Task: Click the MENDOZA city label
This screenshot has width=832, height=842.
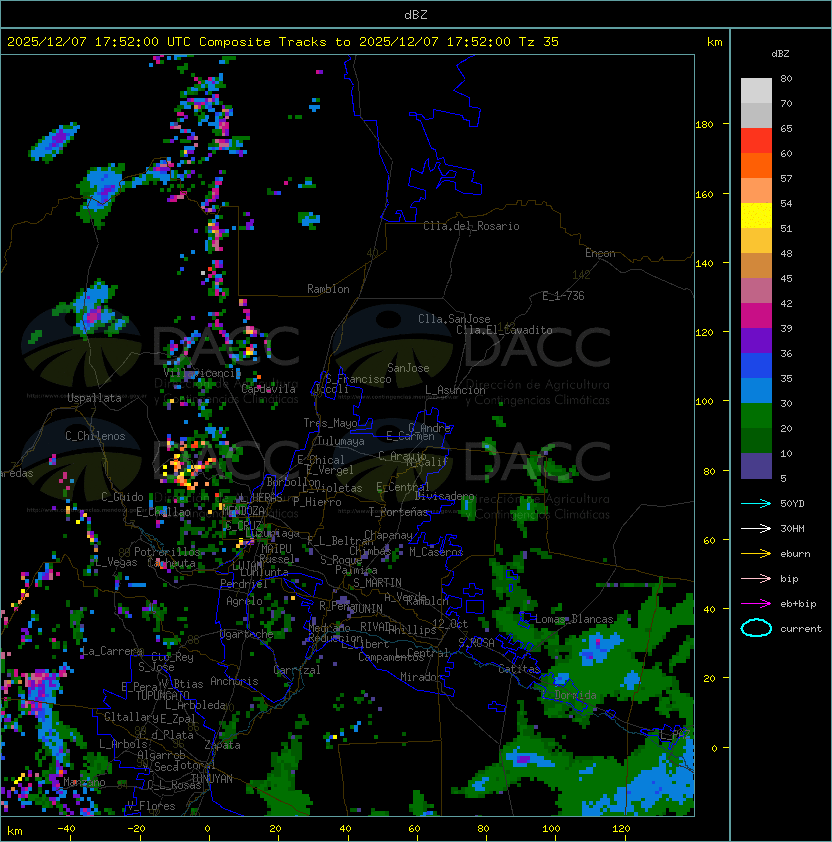Action: point(243,510)
